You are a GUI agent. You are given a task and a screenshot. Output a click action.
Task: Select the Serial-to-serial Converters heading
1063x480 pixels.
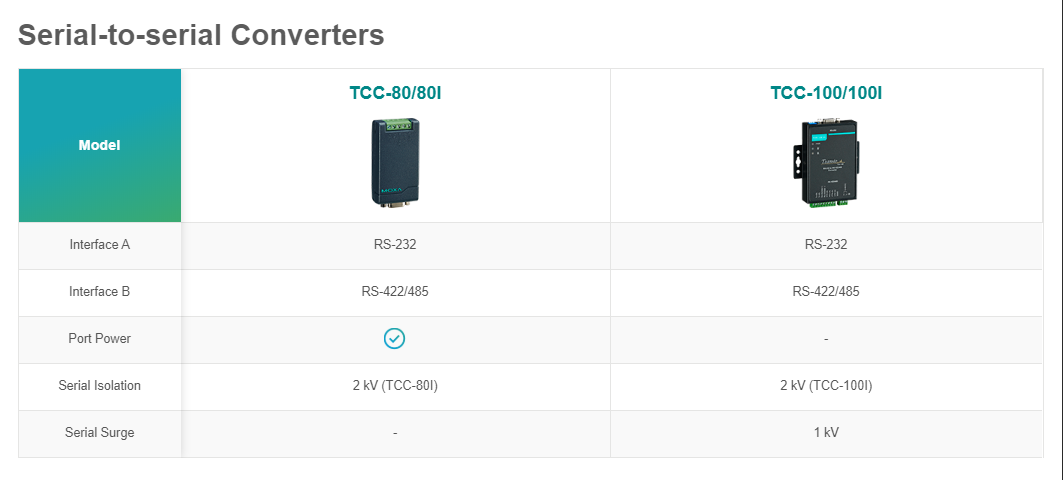[201, 35]
